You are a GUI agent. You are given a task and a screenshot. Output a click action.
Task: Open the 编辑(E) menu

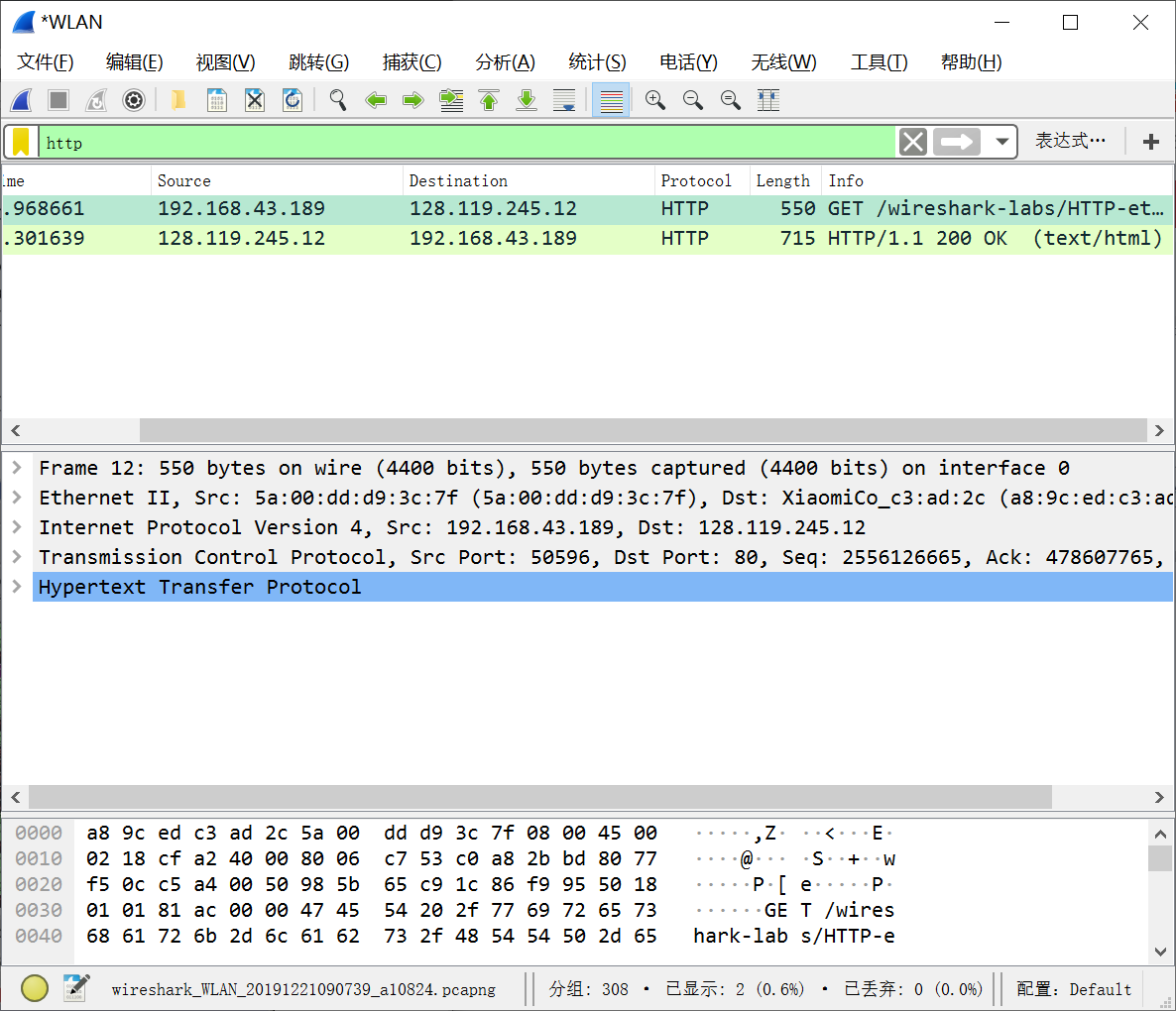pyautogui.click(x=134, y=62)
